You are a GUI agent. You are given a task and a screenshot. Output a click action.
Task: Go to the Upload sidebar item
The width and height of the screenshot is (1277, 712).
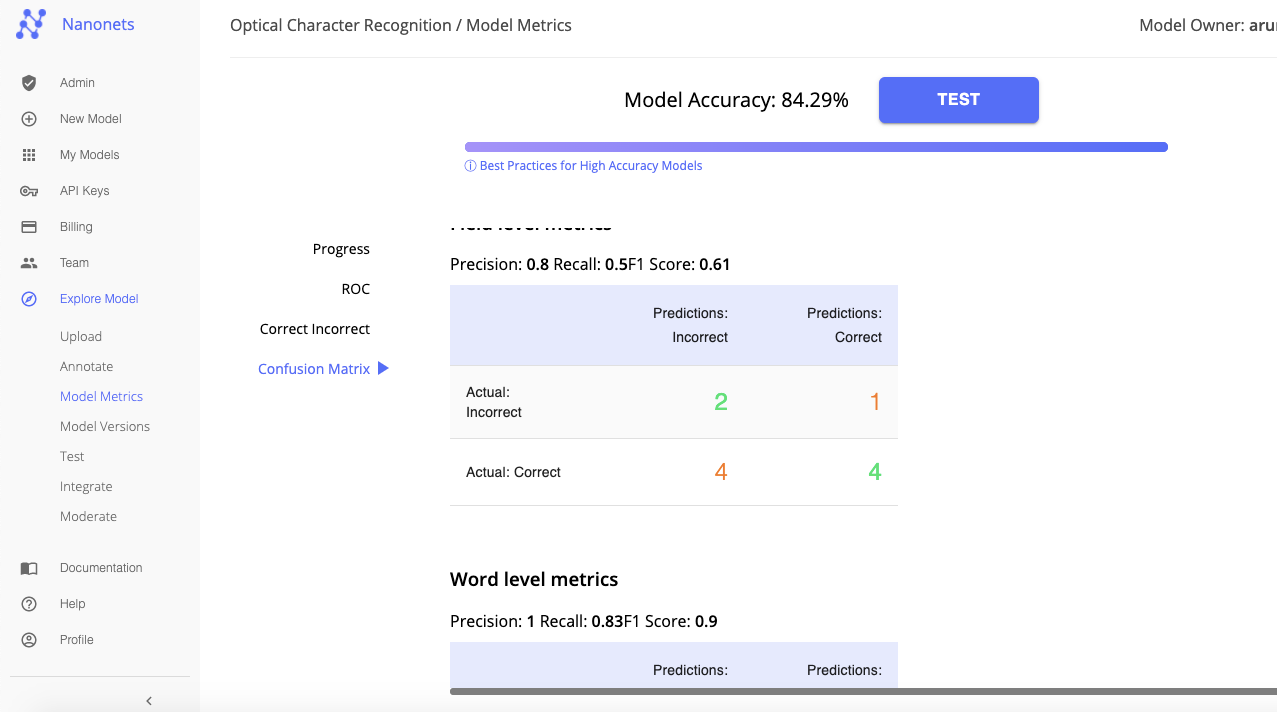(x=81, y=336)
